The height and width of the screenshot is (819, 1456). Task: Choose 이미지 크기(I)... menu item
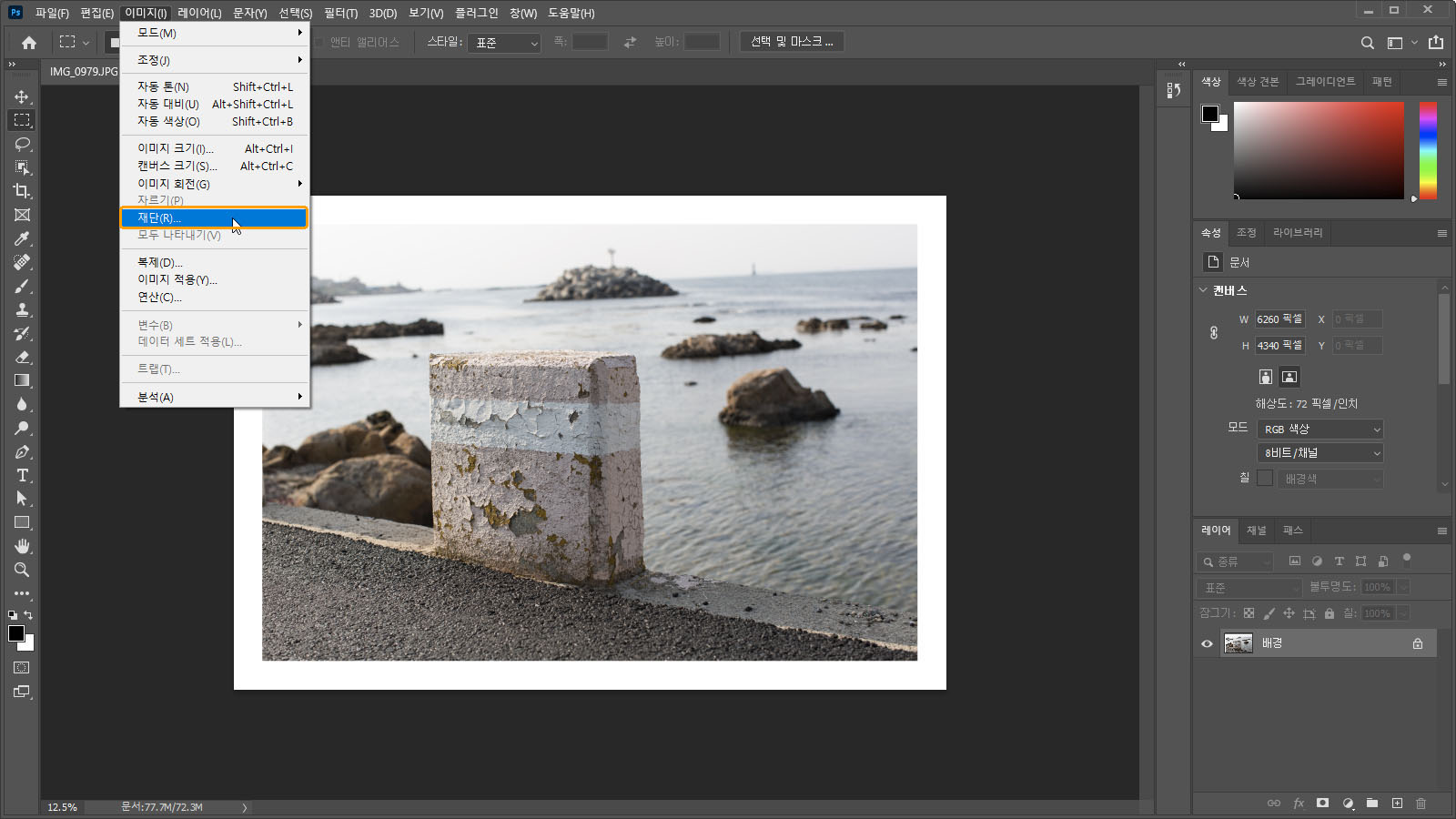click(216, 148)
